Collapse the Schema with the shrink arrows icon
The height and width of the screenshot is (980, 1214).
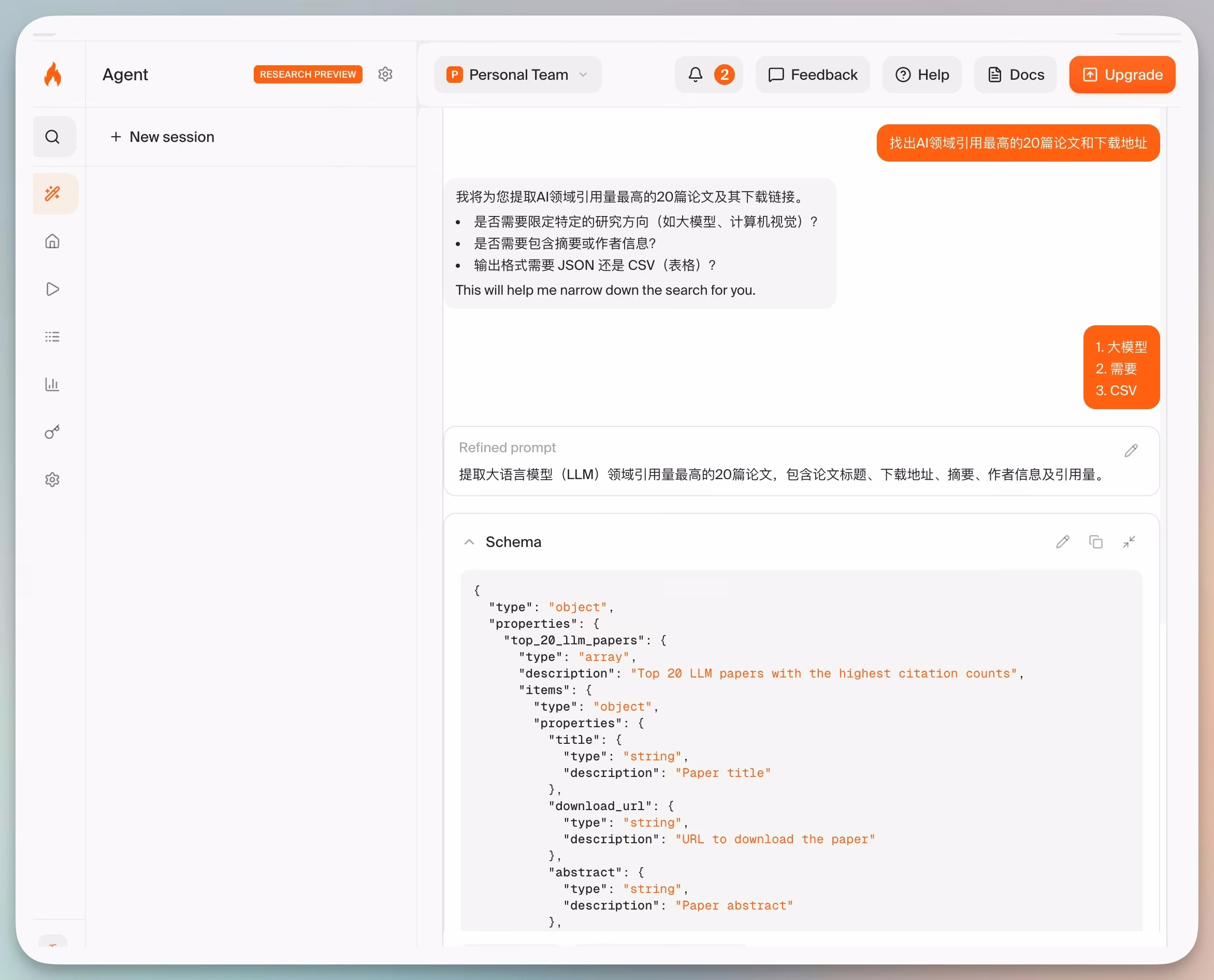(x=1130, y=541)
